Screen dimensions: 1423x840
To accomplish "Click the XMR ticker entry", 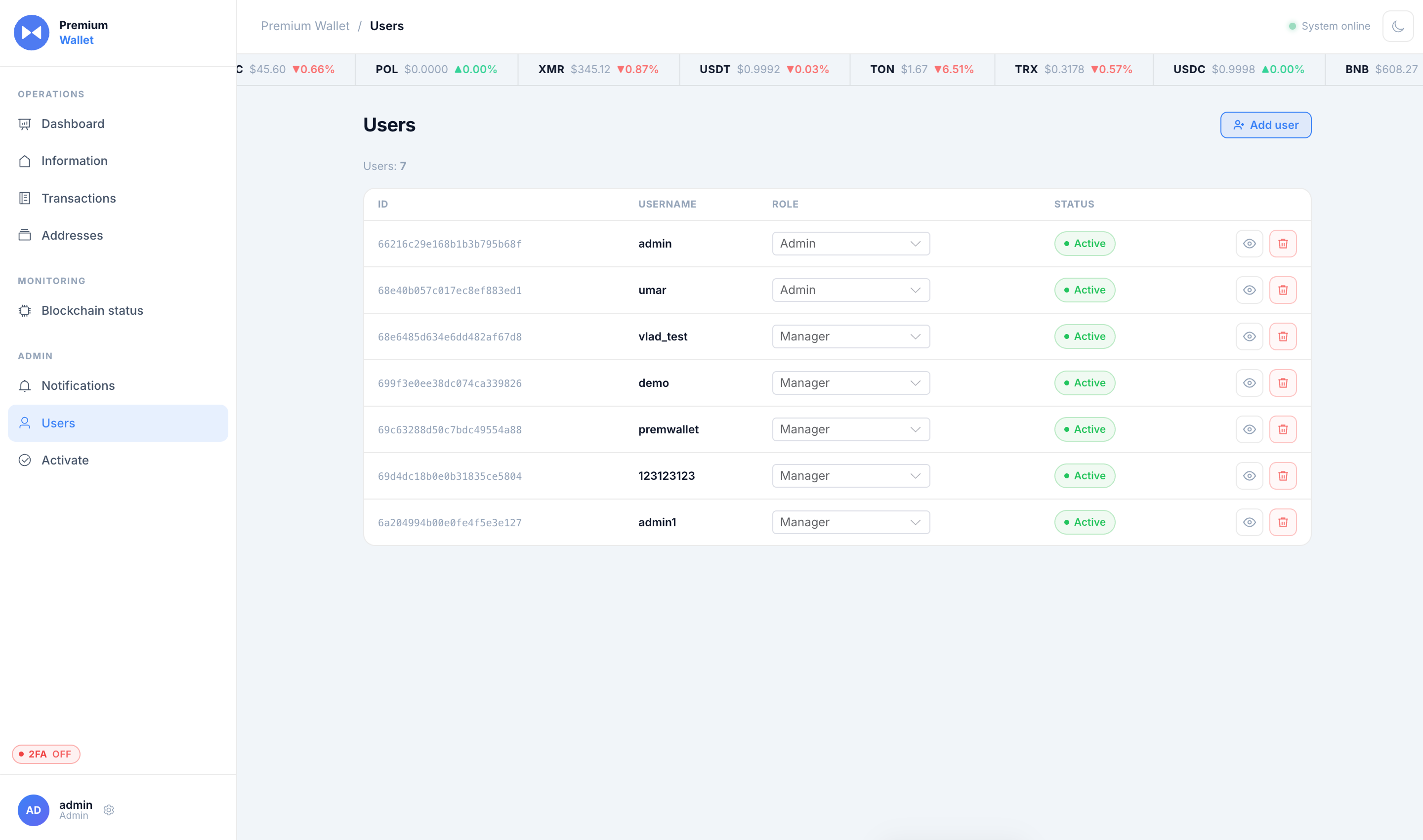I will point(598,70).
